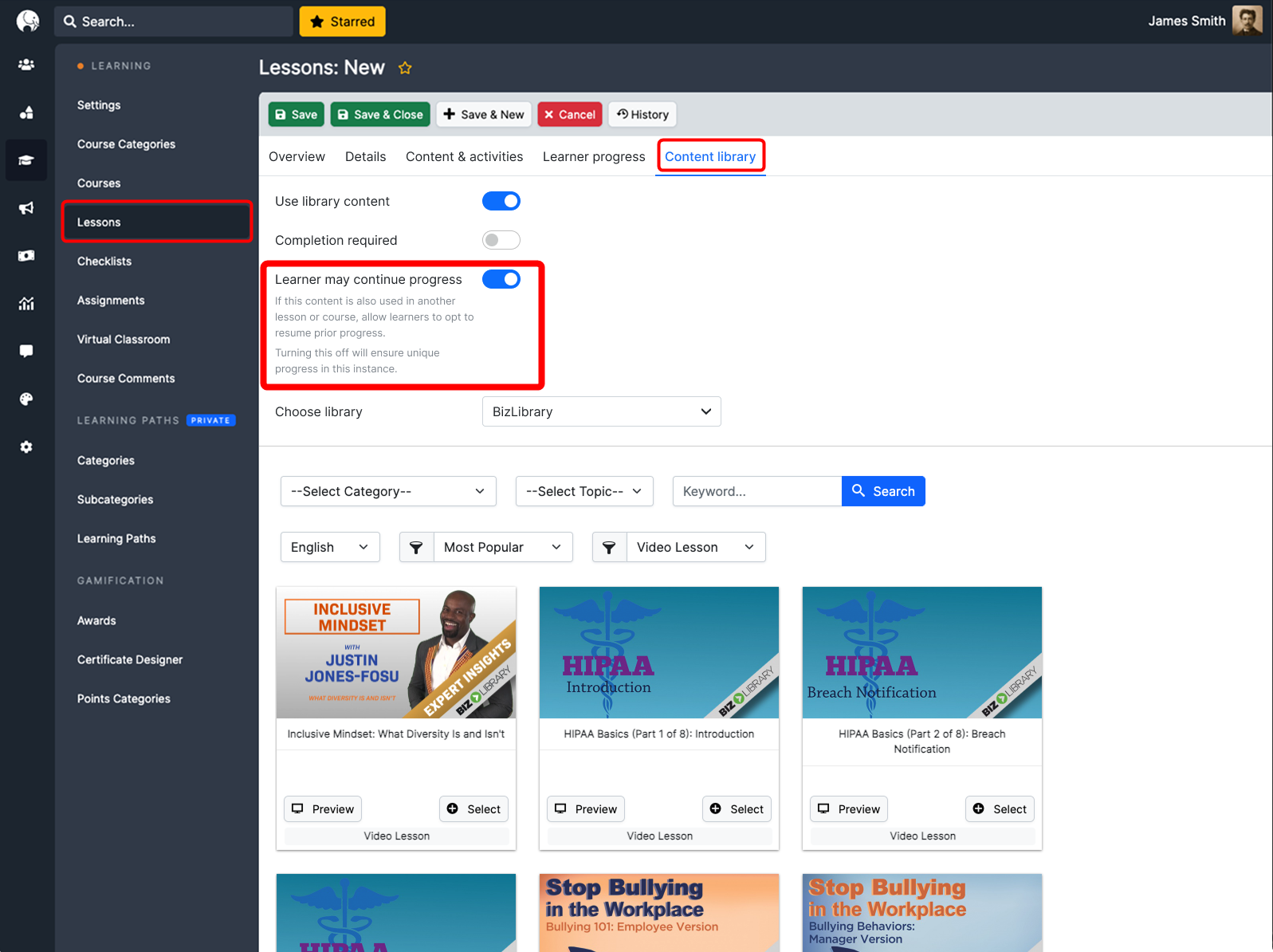
Task: Click the chat bubble icon in the icon rail
Action: pyautogui.click(x=26, y=352)
